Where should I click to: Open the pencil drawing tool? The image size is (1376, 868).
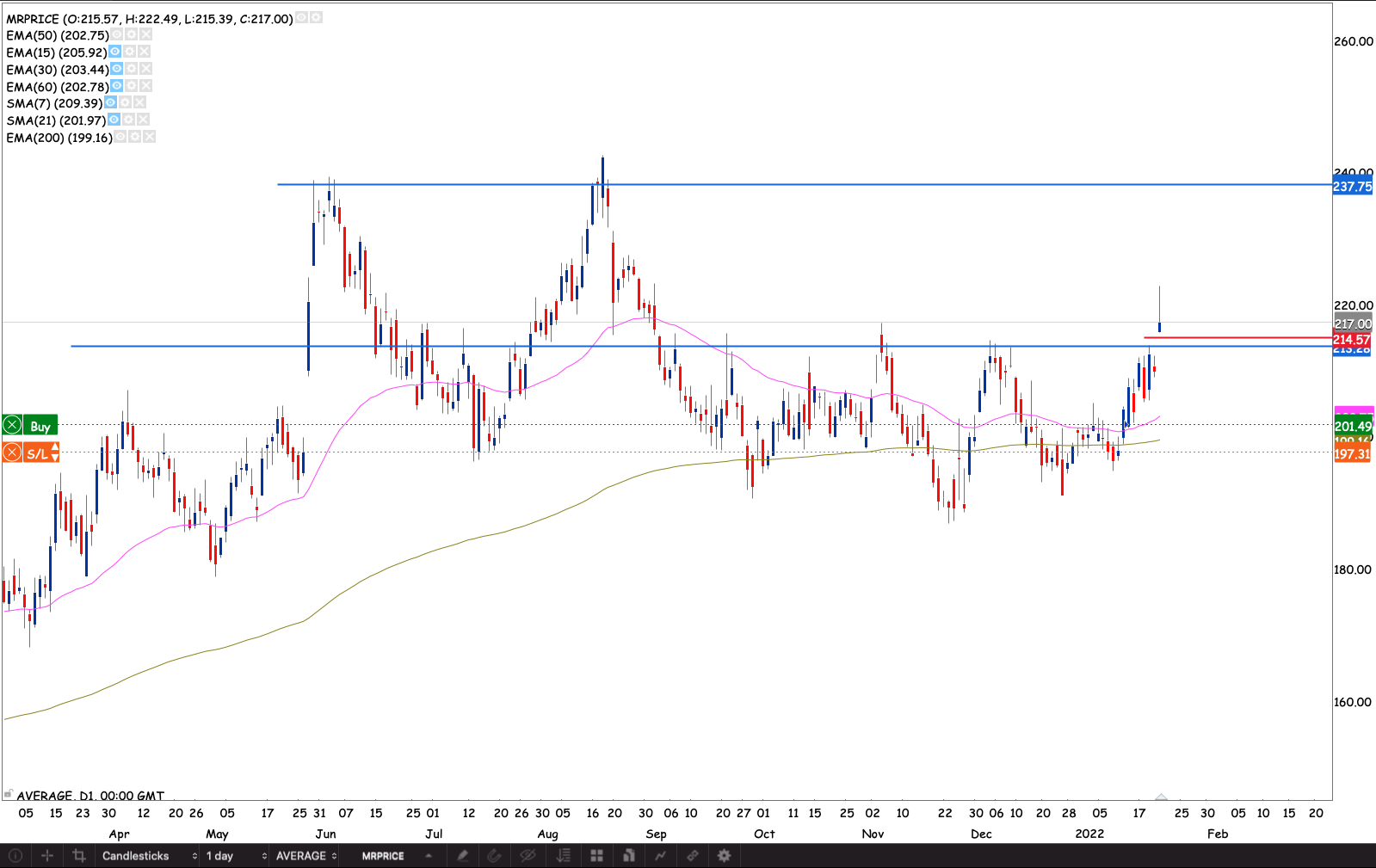(462, 855)
